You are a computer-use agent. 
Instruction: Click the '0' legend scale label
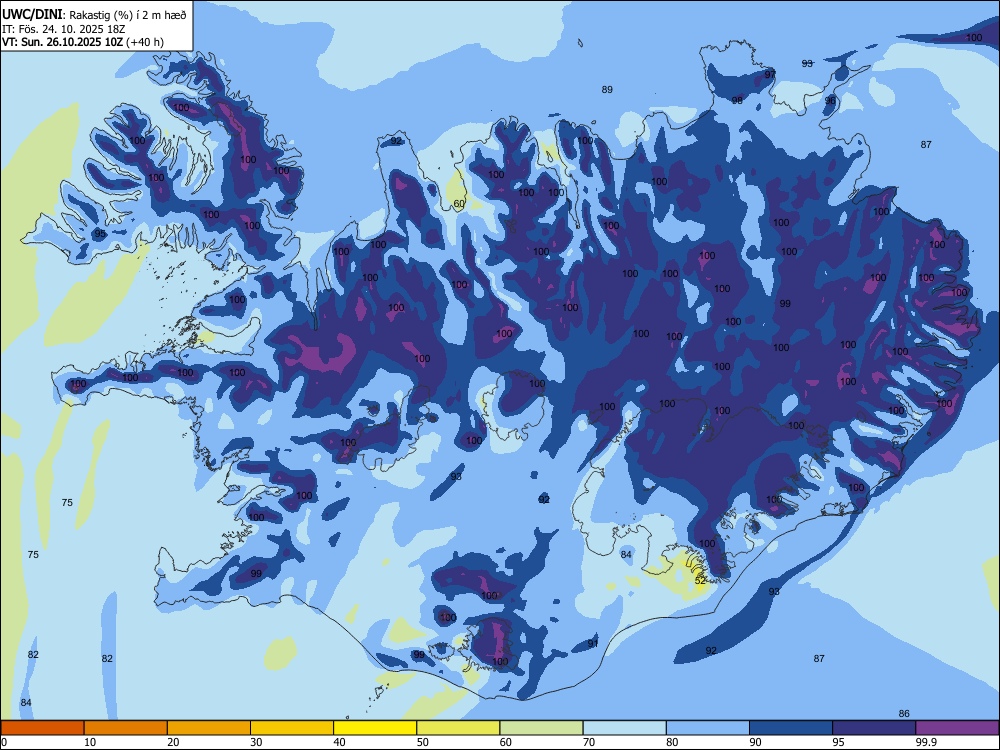click(x=4, y=742)
